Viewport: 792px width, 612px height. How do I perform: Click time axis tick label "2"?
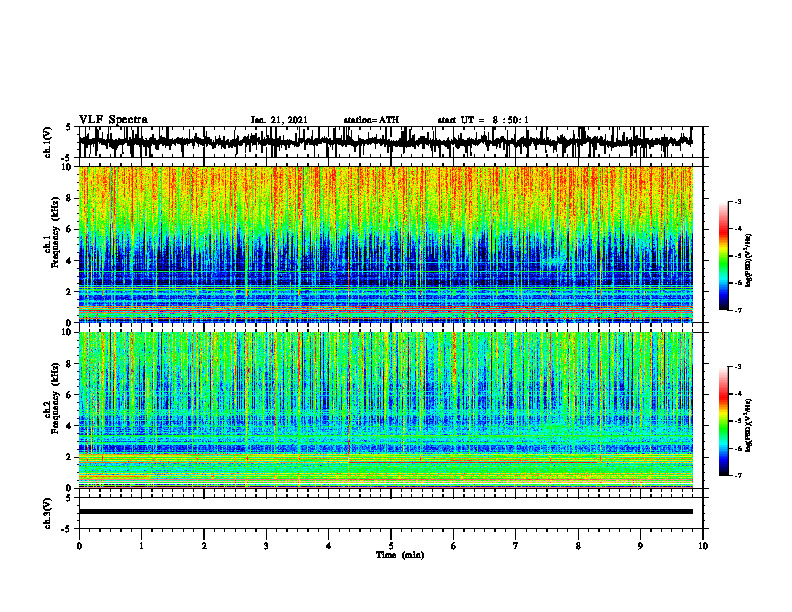pyautogui.click(x=204, y=546)
